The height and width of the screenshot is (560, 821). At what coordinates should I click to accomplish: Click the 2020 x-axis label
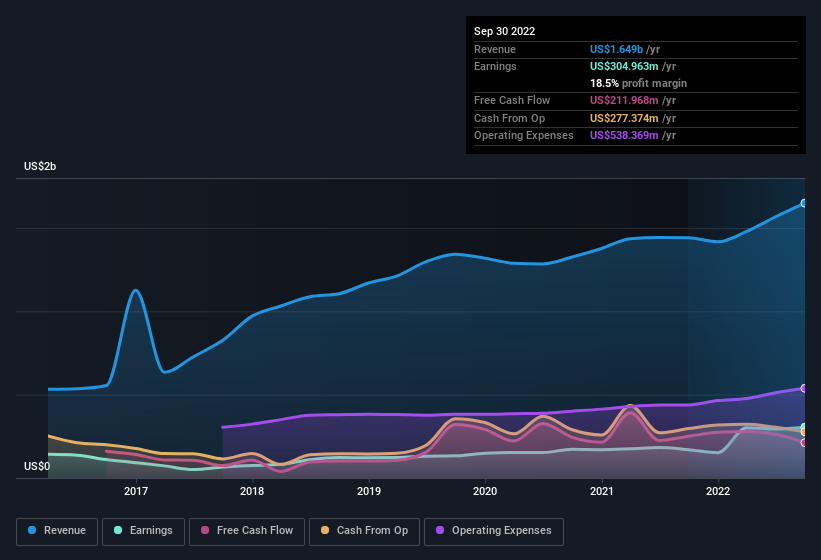click(485, 491)
